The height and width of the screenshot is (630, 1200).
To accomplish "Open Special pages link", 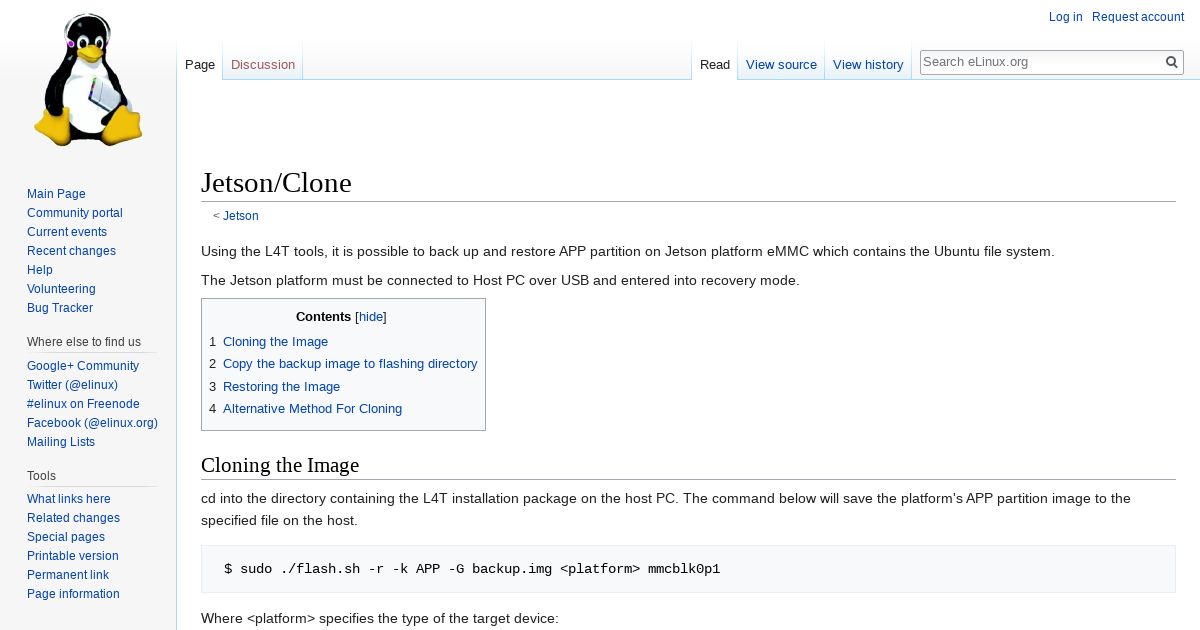I will (x=66, y=537).
